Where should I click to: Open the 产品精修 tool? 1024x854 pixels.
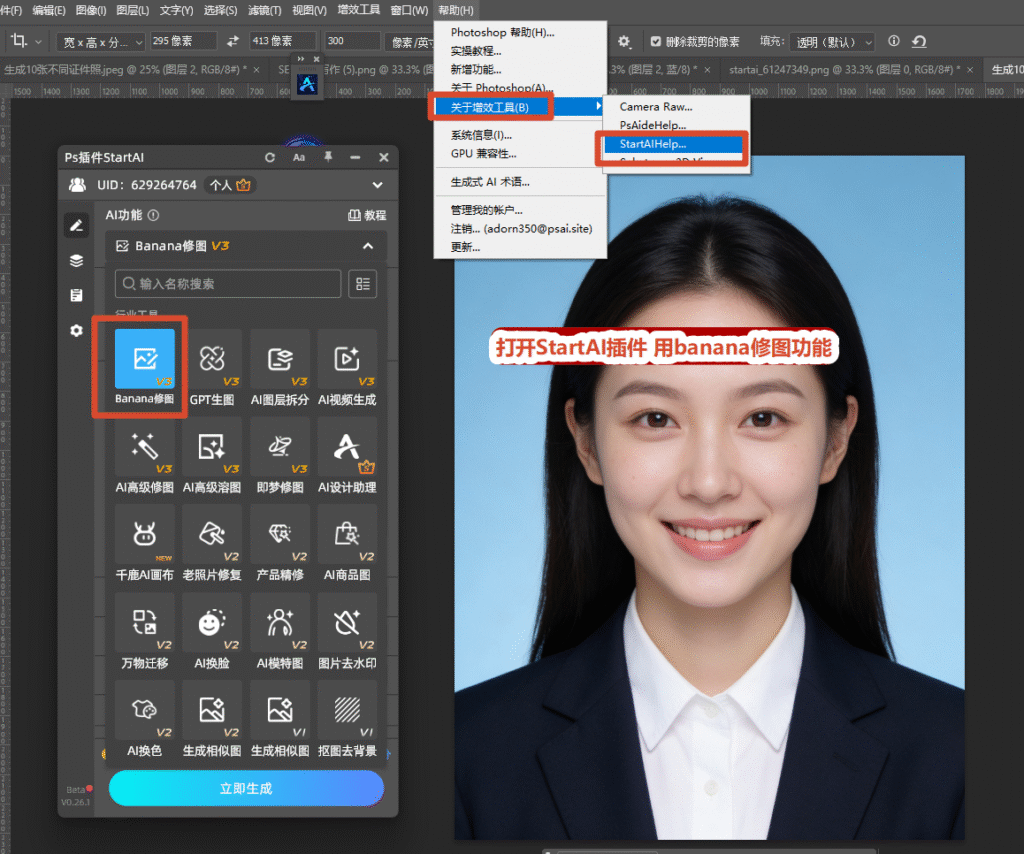click(280, 543)
